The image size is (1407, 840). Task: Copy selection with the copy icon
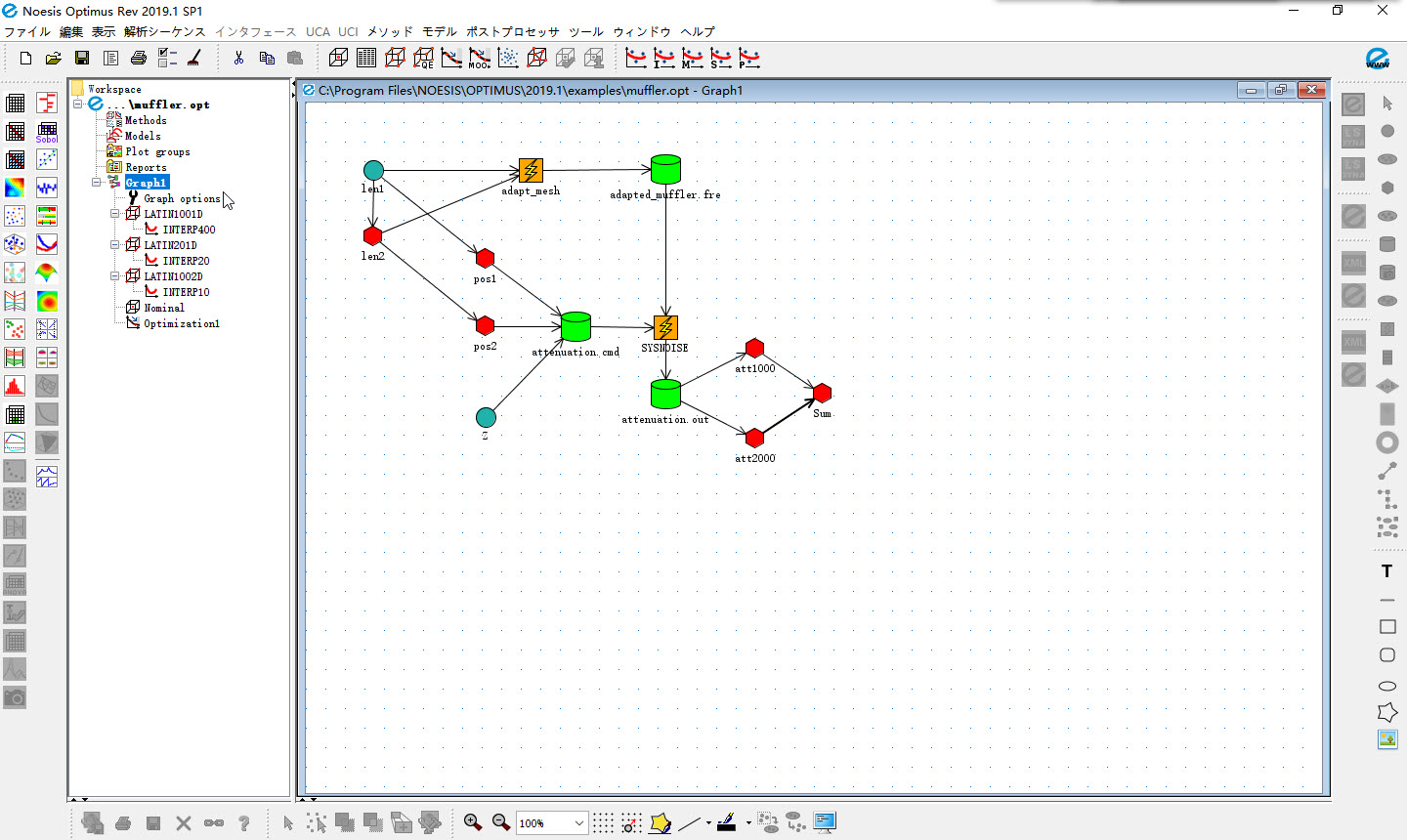coord(267,59)
